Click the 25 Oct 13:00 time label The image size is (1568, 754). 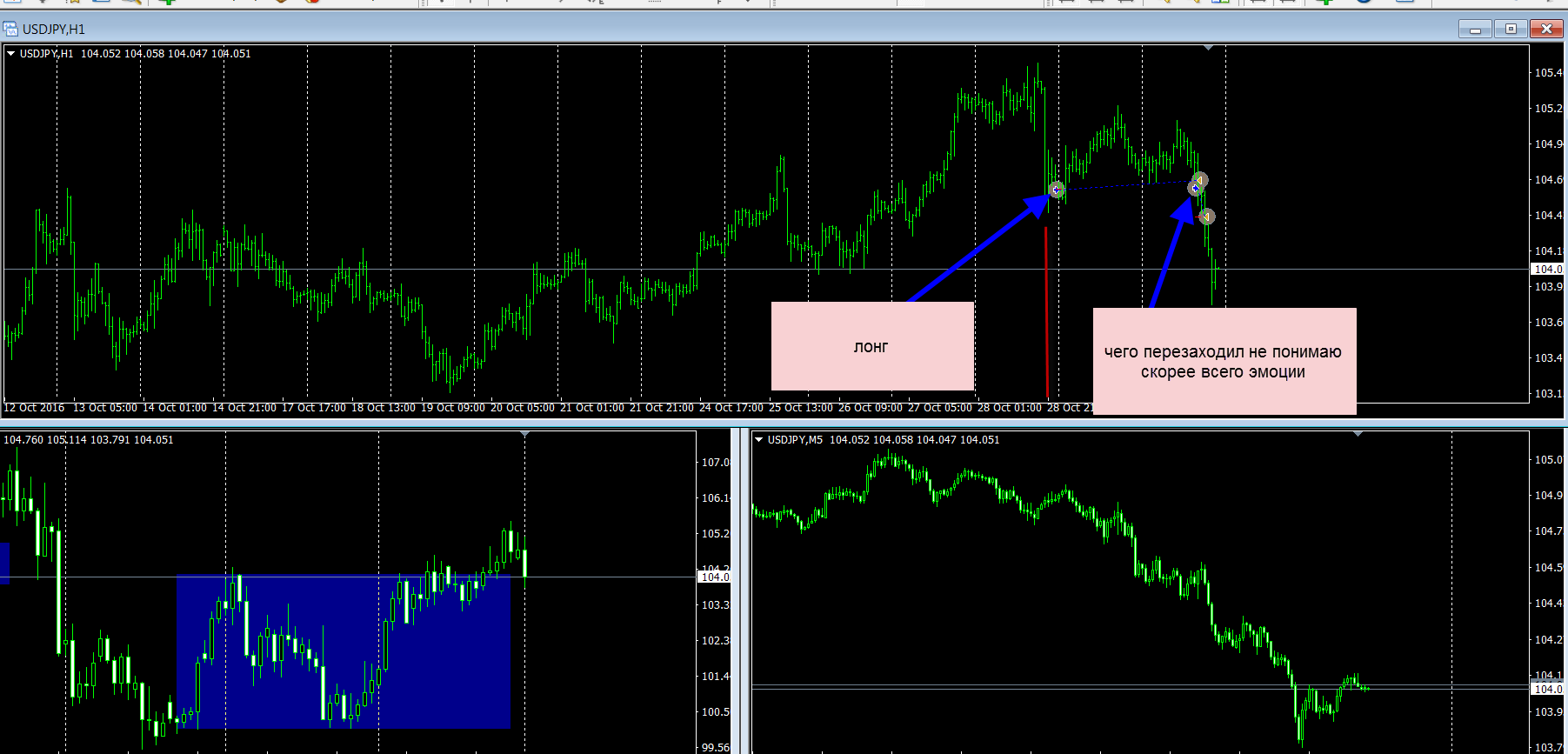(801, 407)
